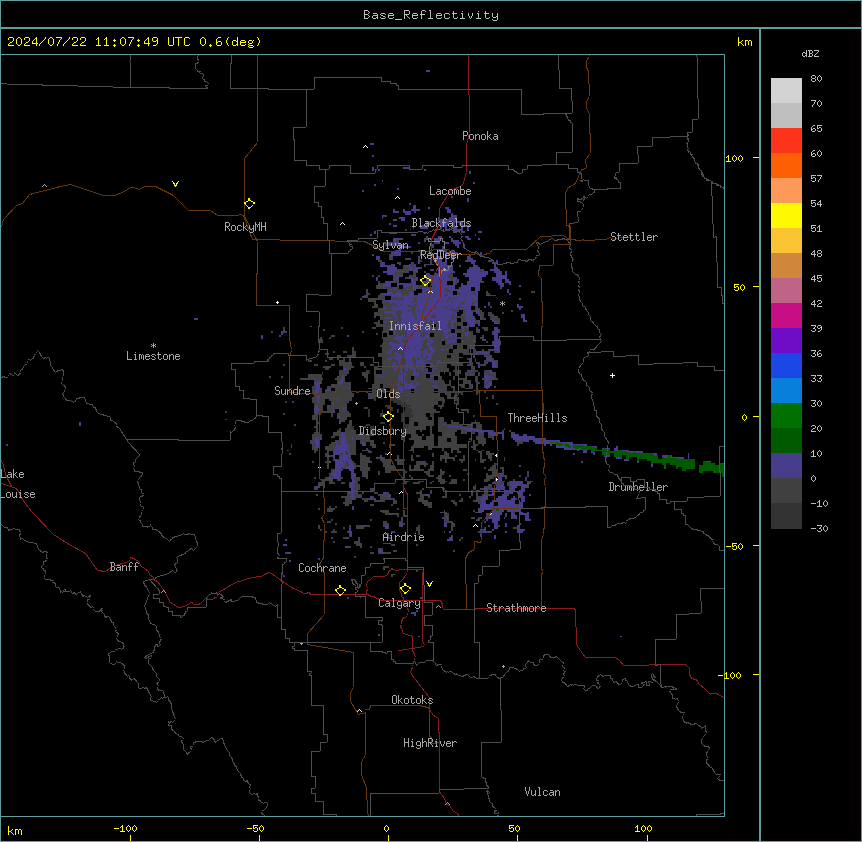Screen dimensions: 862x842
Task: Click the Banff label
Action: [x=124, y=567]
